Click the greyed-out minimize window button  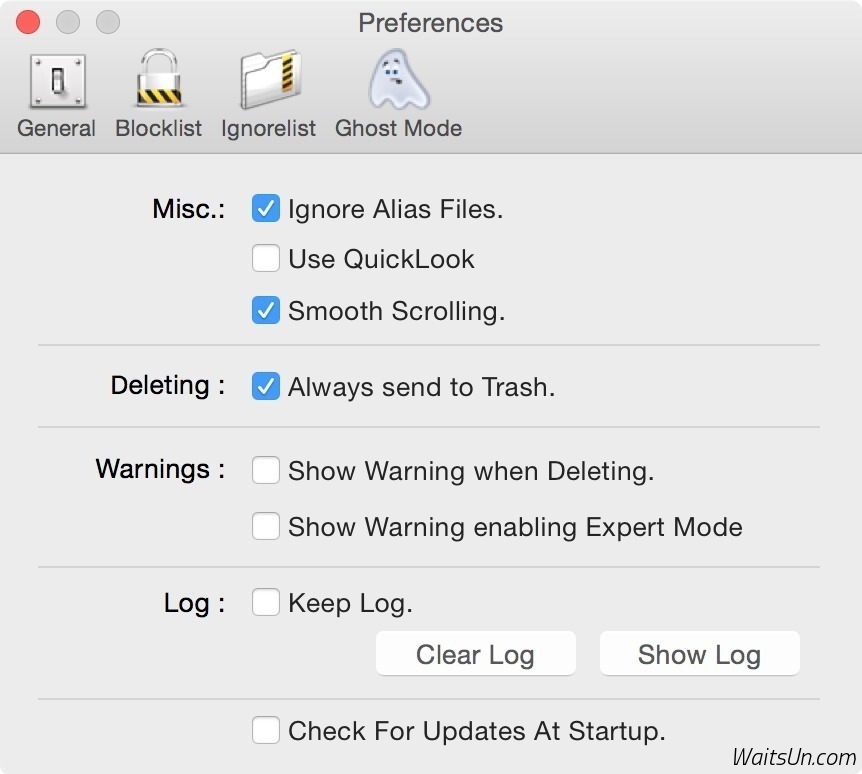(68, 22)
